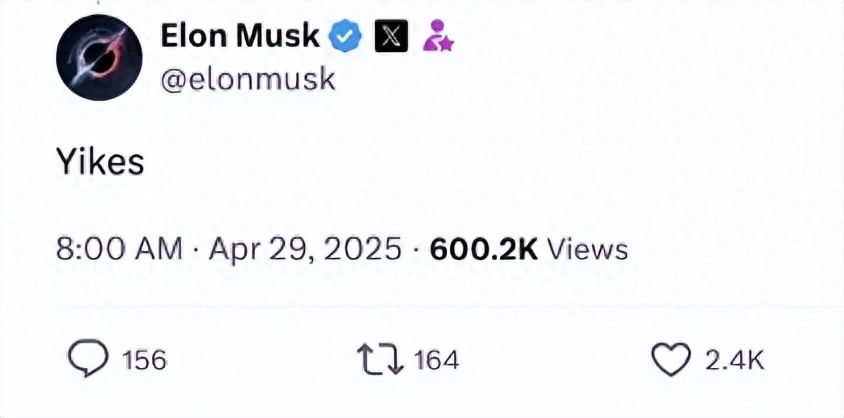This screenshot has width=844, height=418.
Task: Click the 164 reposts count
Action: (x=436, y=360)
